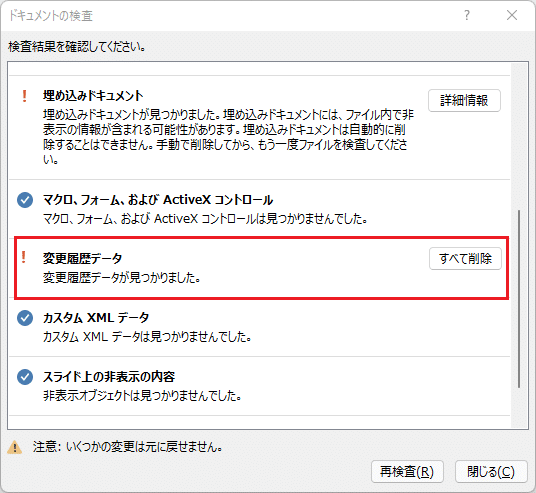Click the ドキュメントの検査 title text
This screenshot has width=536, height=493.
coord(51,16)
